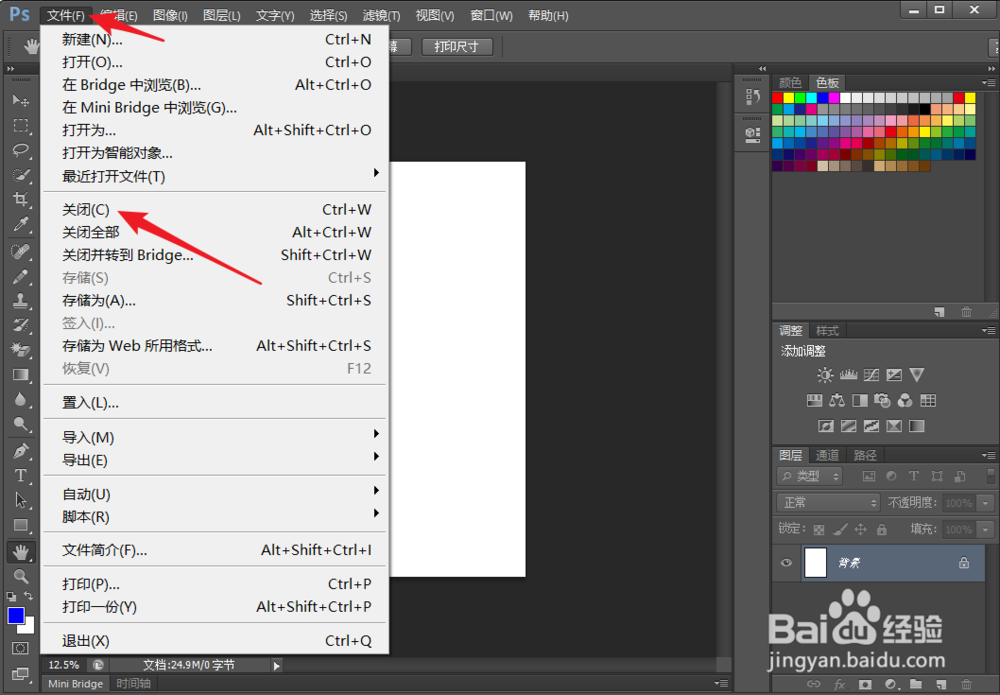The height and width of the screenshot is (695, 1000).
Task: Toggle lock all padlock icon
Action: pos(881,529)
